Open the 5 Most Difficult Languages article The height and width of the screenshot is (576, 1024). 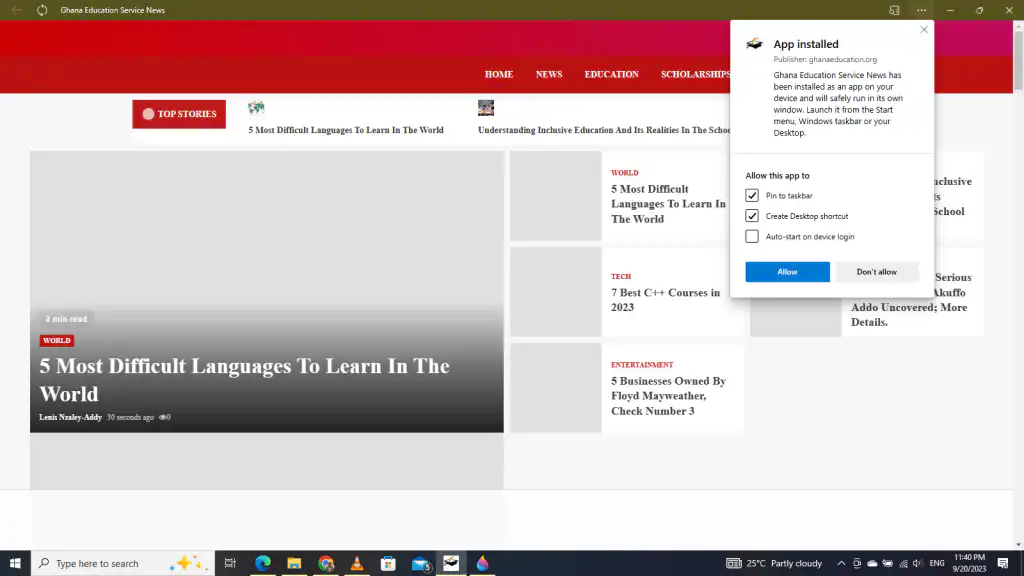coord(243,380)
